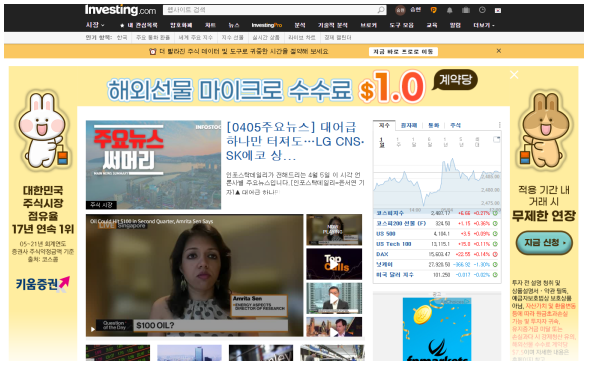Select the 5년 chart timeframe

pos(461,142)
